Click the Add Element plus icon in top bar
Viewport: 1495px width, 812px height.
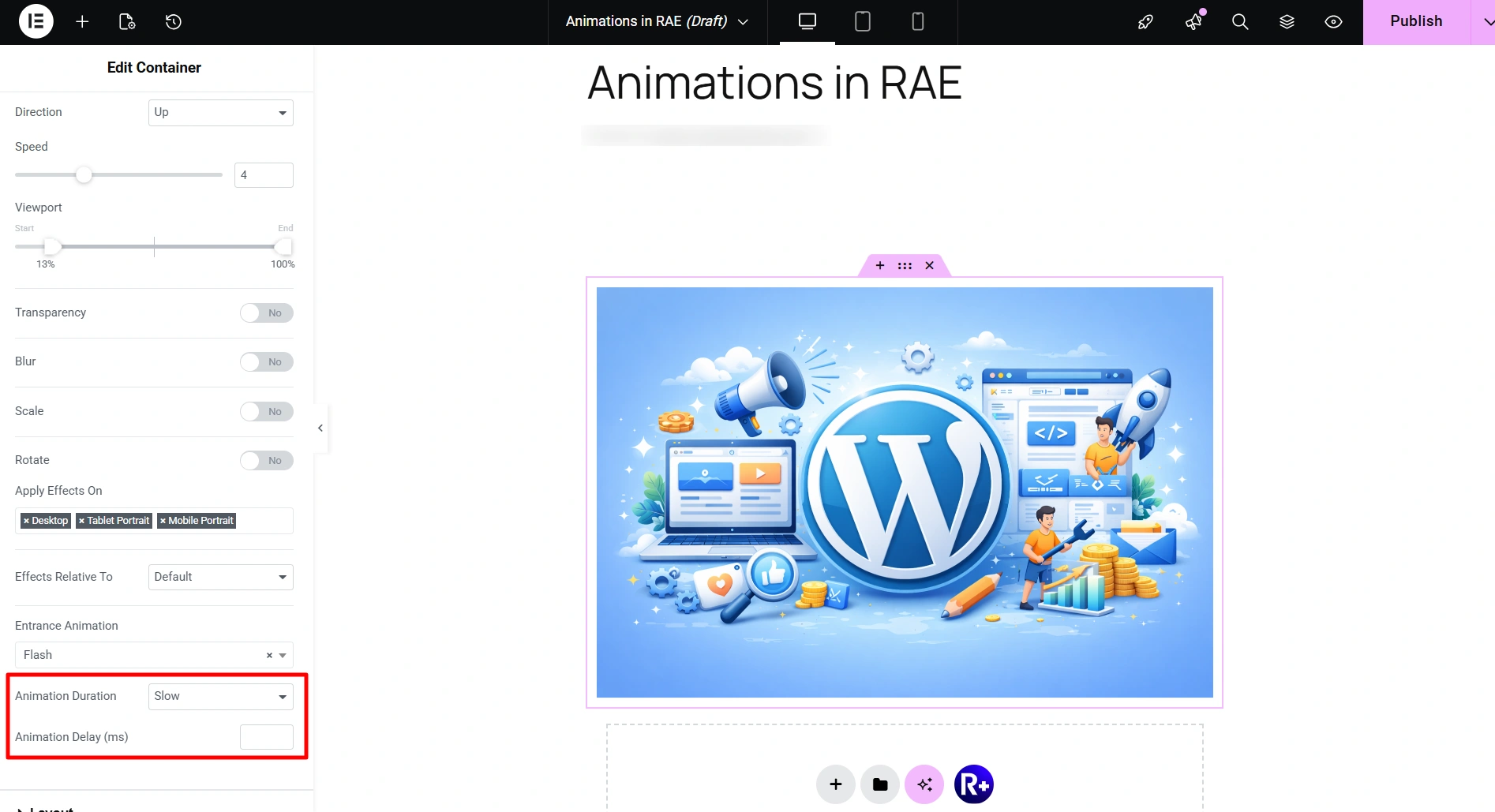82,22
